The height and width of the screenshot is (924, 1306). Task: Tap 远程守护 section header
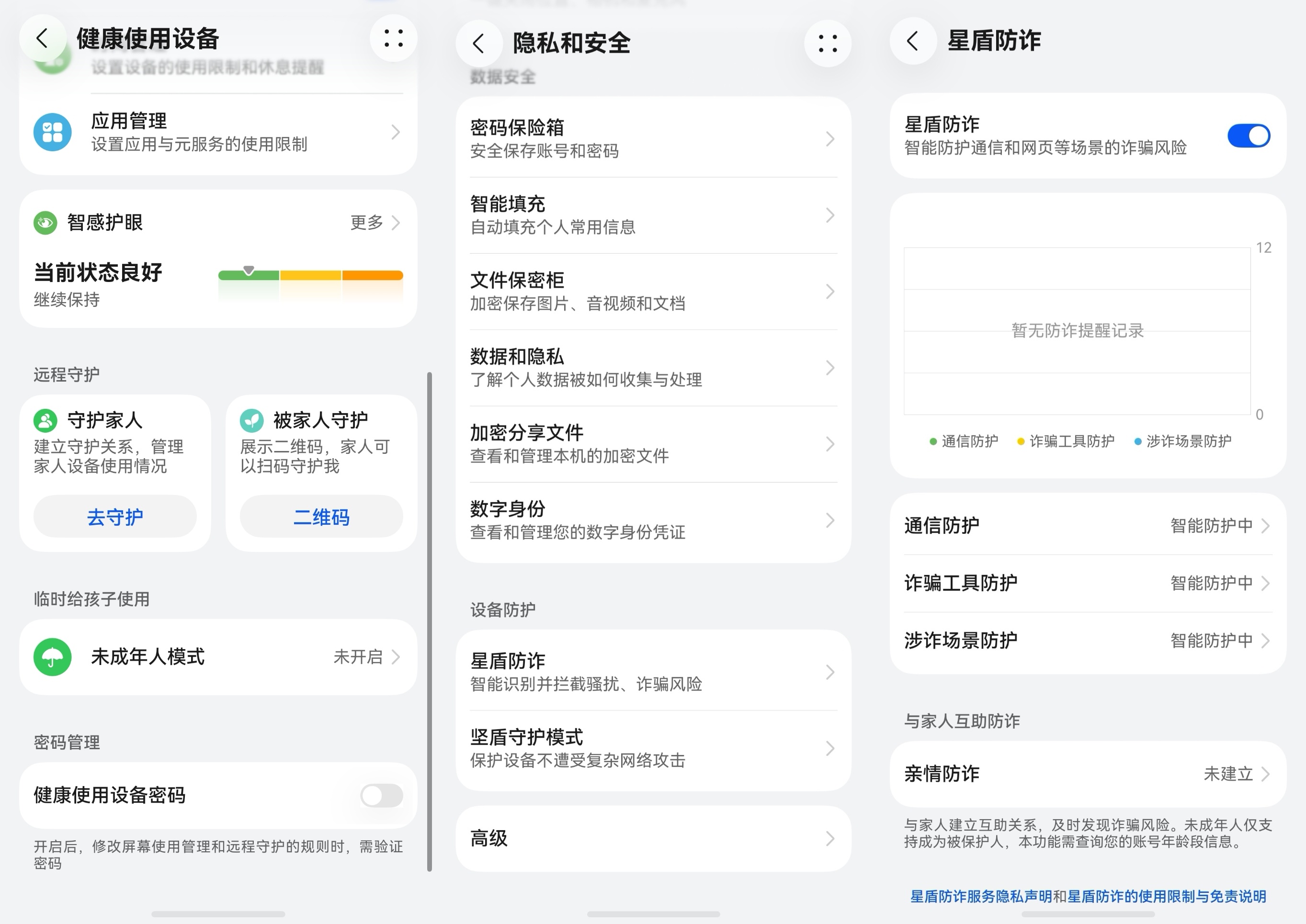click(67, 374)
